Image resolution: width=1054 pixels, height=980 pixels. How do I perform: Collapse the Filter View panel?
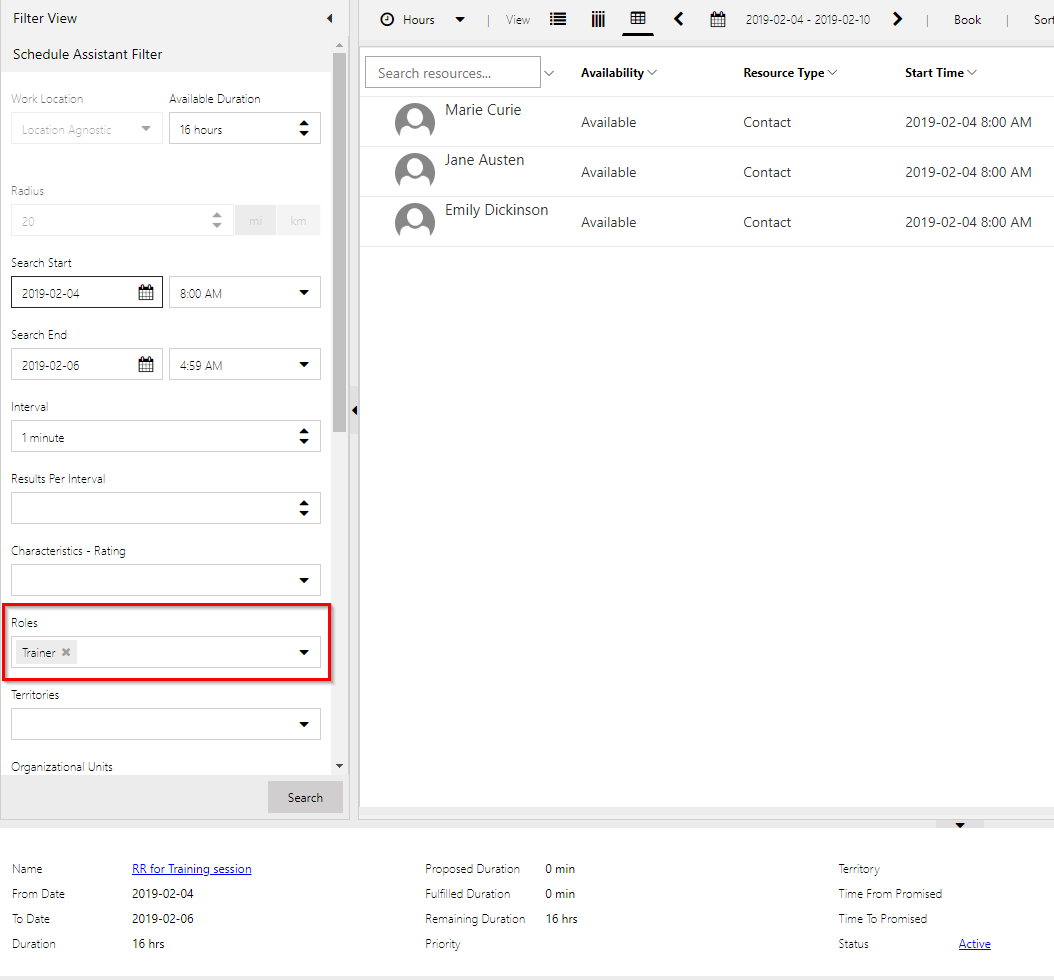coord(329,18)
